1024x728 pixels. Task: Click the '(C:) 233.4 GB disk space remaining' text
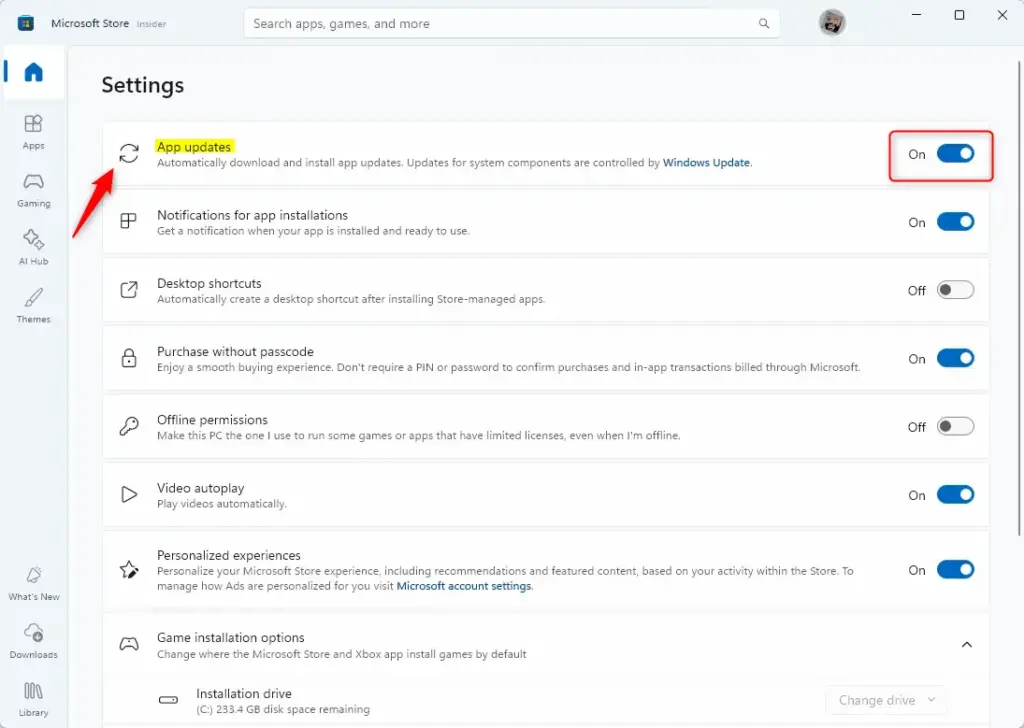[x=283, y=709]
